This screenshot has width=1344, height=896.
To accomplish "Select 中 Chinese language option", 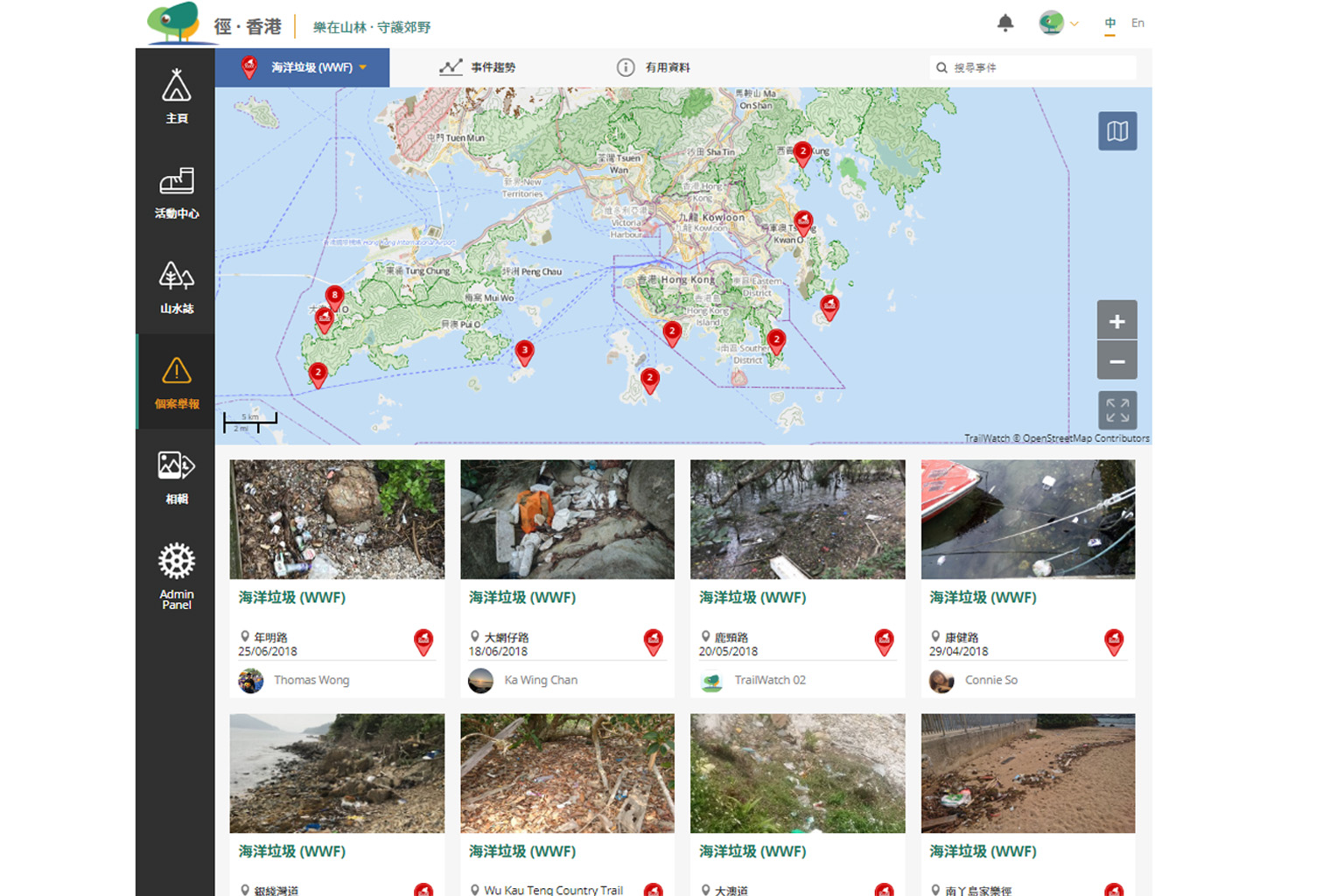I will 1109,24.
